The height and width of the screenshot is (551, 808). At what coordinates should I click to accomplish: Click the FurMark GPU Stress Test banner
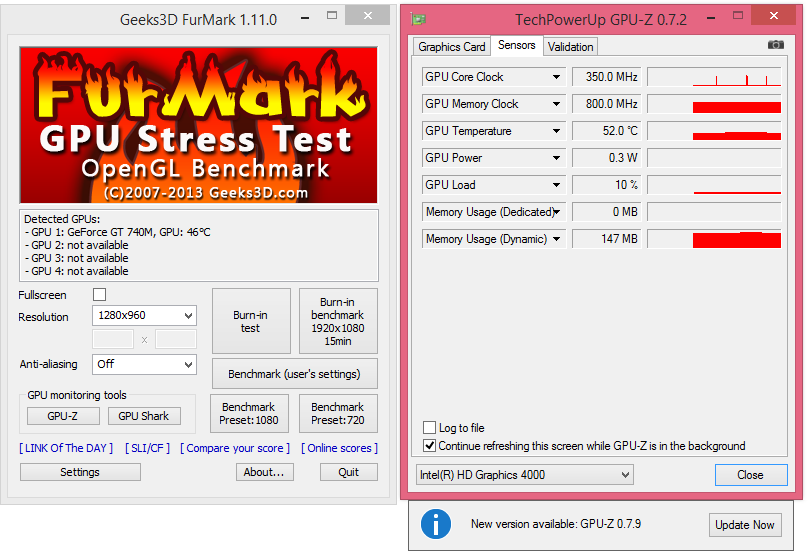point(198,125)
